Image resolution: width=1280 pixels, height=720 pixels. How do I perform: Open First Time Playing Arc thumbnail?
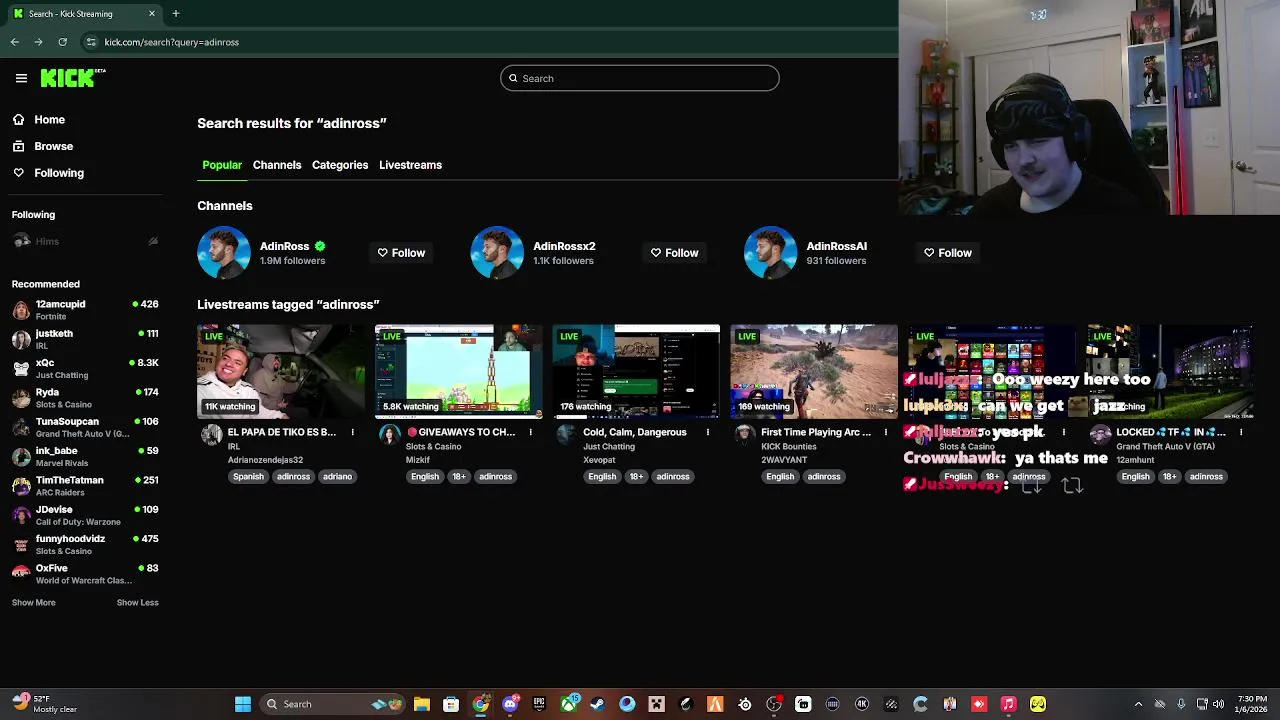[x=814, y=371]
